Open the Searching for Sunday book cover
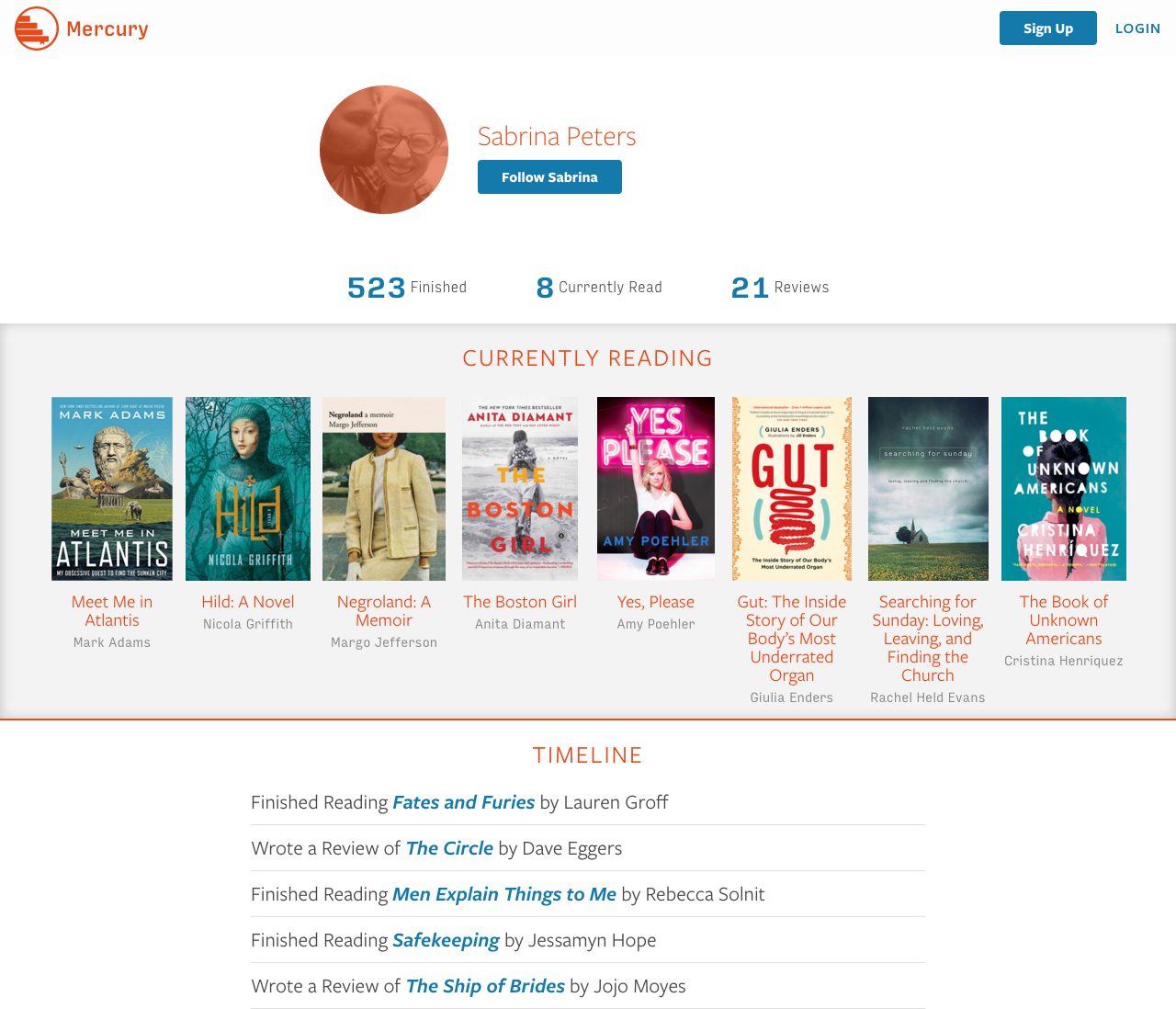The height and width of the screenshot is (1009, 1176). click(928, 489)
